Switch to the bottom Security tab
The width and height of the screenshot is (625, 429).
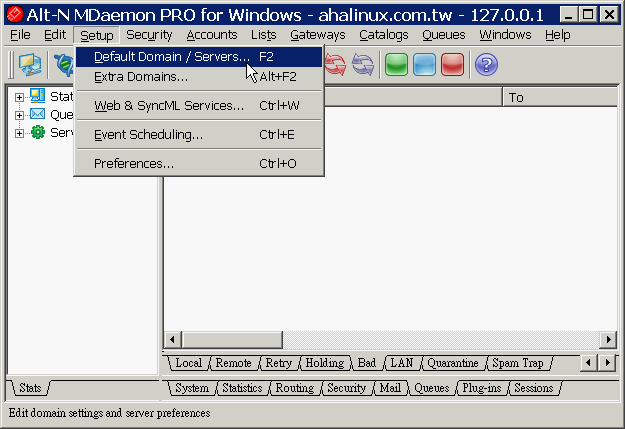tap(346, 388)
